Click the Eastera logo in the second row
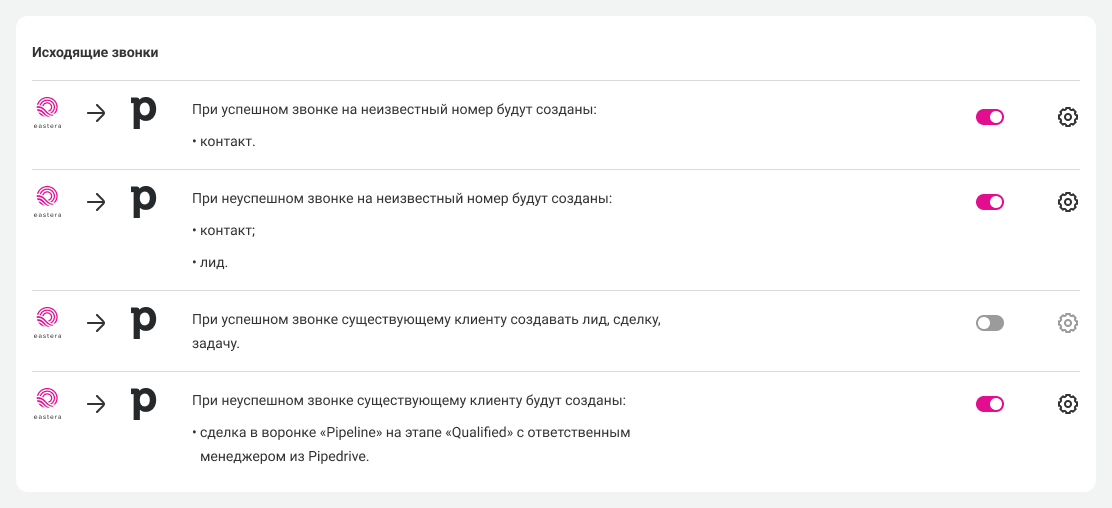Image resolution: width=1112 pixels, height=508 pixels. coord(47,199)
